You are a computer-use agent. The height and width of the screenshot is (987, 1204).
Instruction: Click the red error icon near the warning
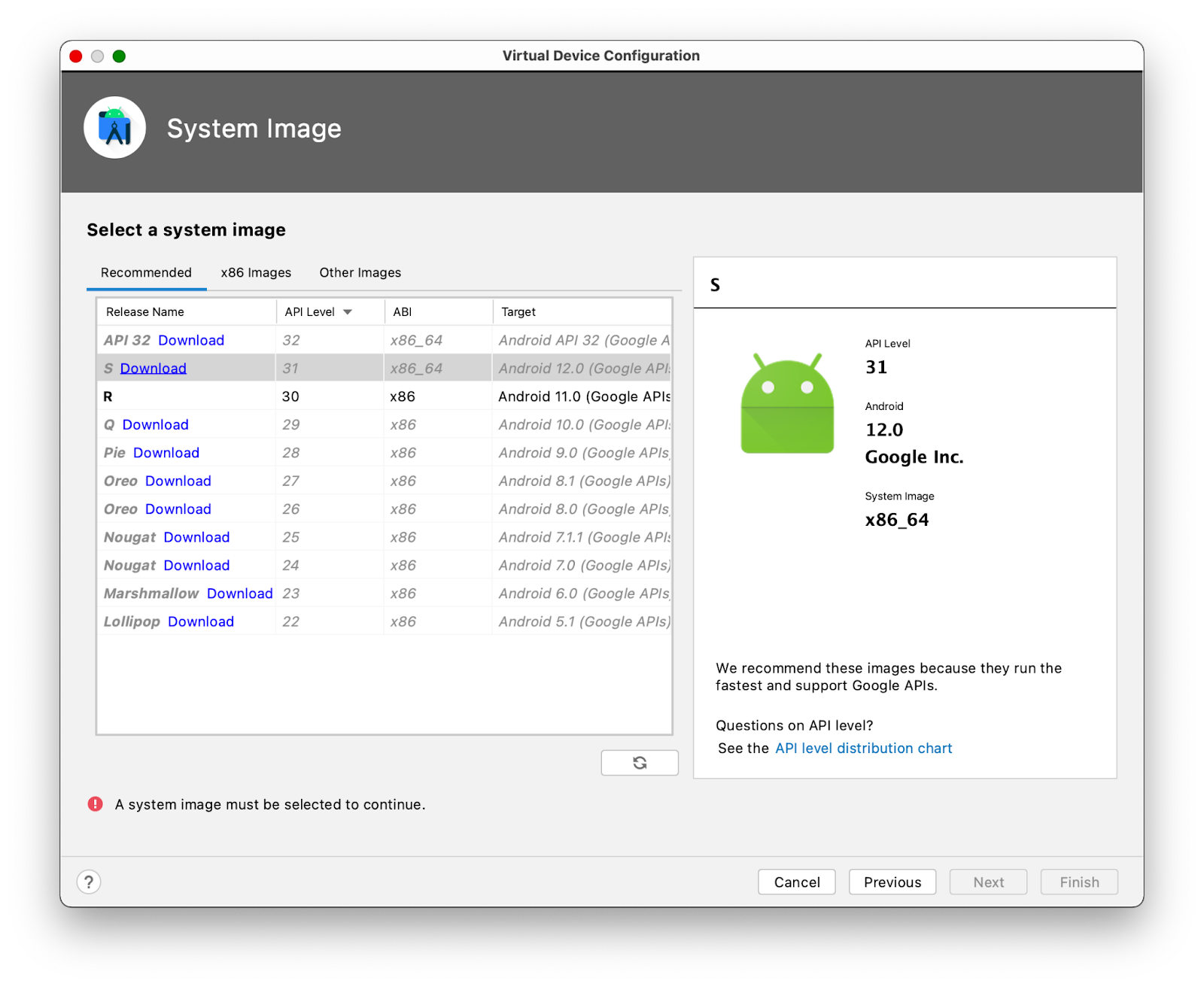[95, 804]
